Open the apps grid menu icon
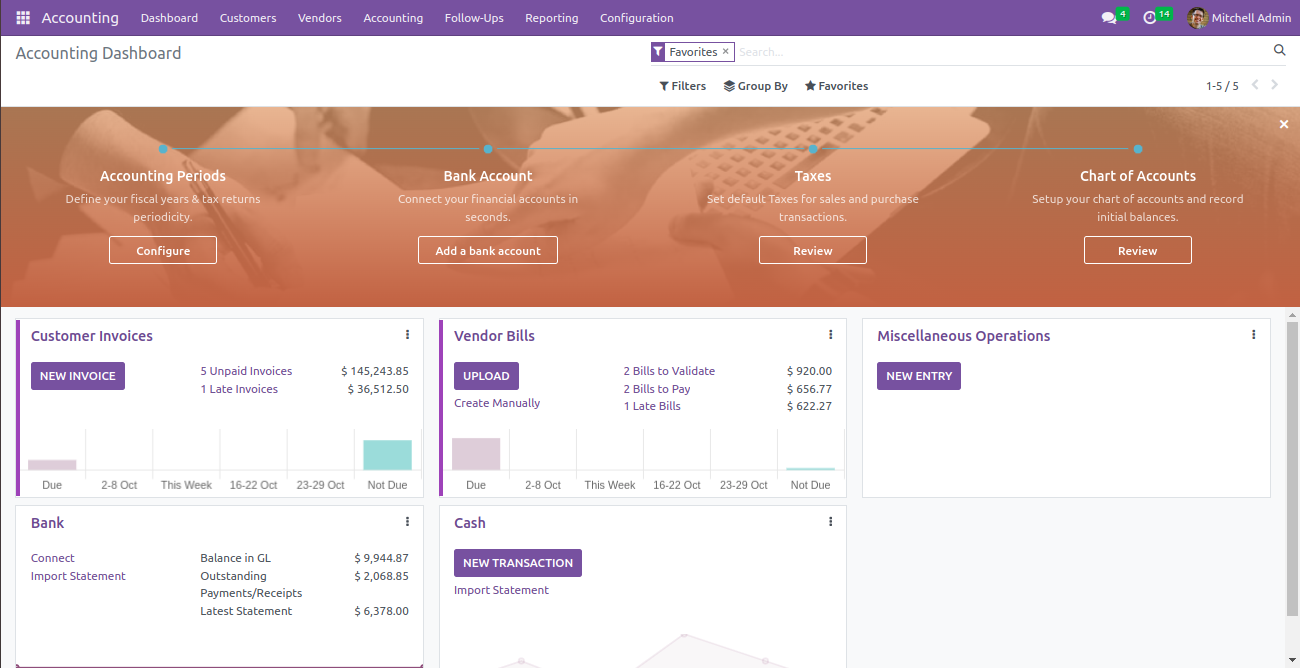 (23, 18)
